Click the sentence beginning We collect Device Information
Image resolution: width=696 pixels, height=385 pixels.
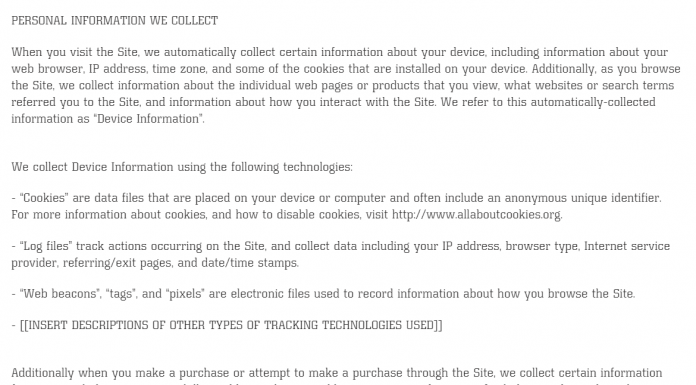click(x=182, y=167)
